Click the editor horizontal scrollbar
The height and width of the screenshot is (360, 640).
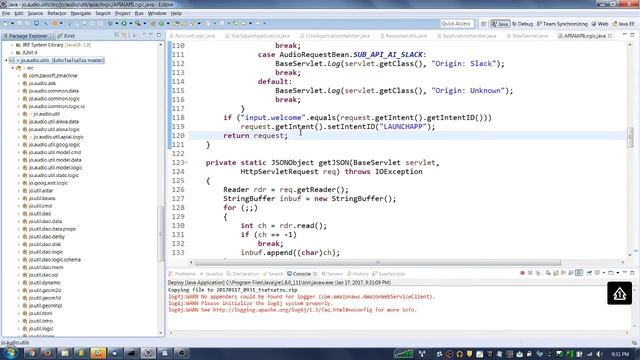pos(378,262)
